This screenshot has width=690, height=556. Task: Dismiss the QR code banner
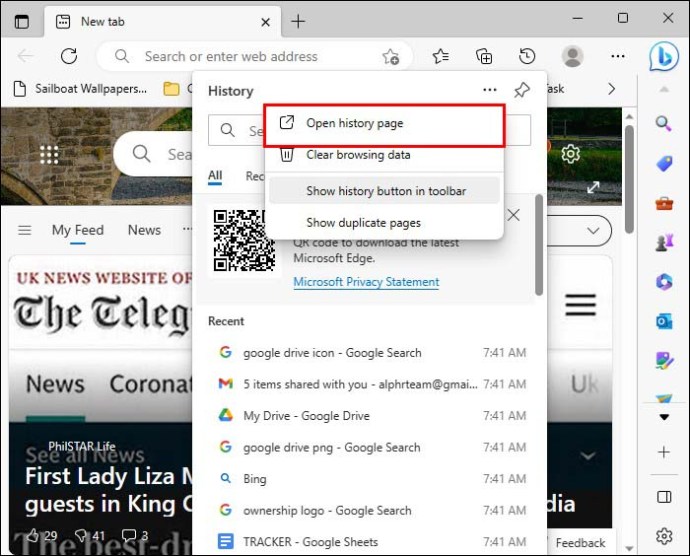coord(513,215)
